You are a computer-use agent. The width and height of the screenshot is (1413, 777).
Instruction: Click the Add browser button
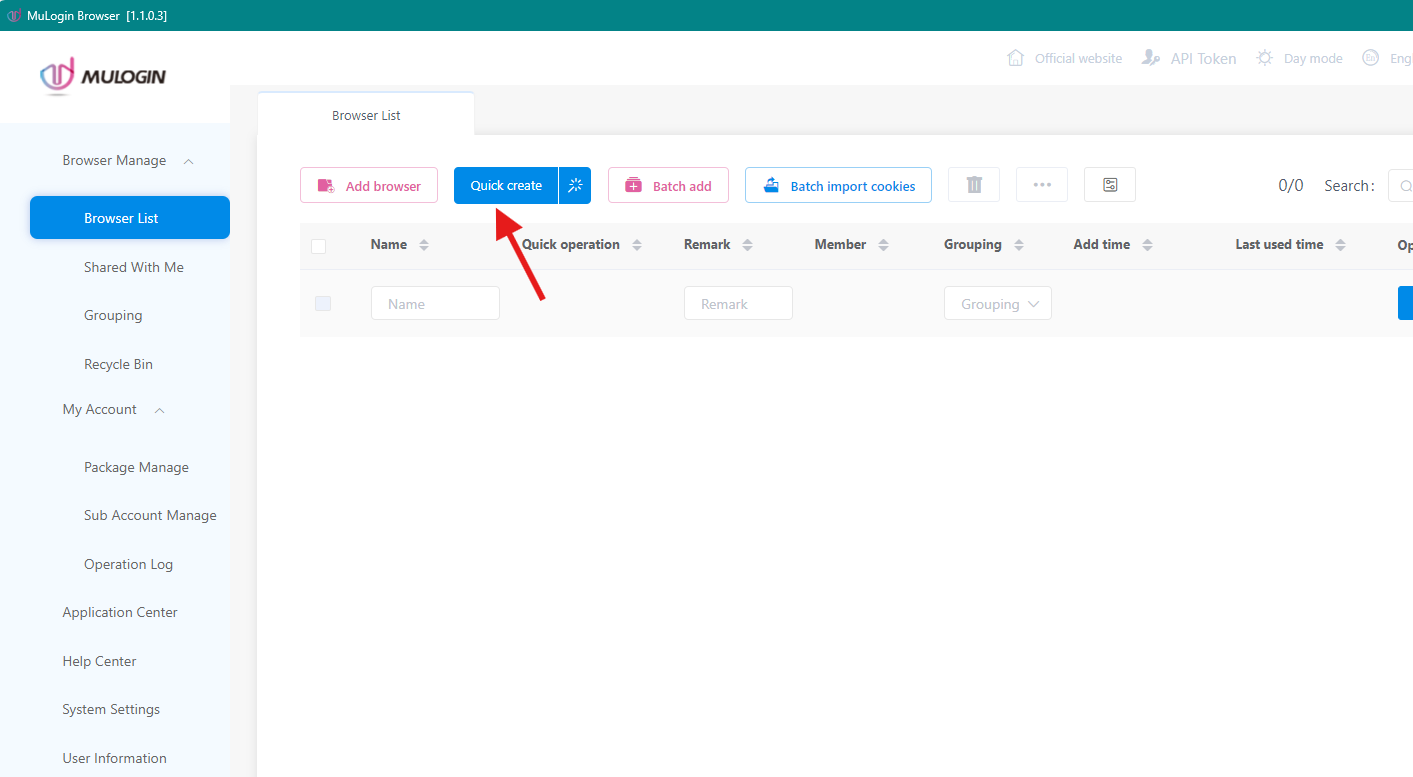[x=368, y=185]
